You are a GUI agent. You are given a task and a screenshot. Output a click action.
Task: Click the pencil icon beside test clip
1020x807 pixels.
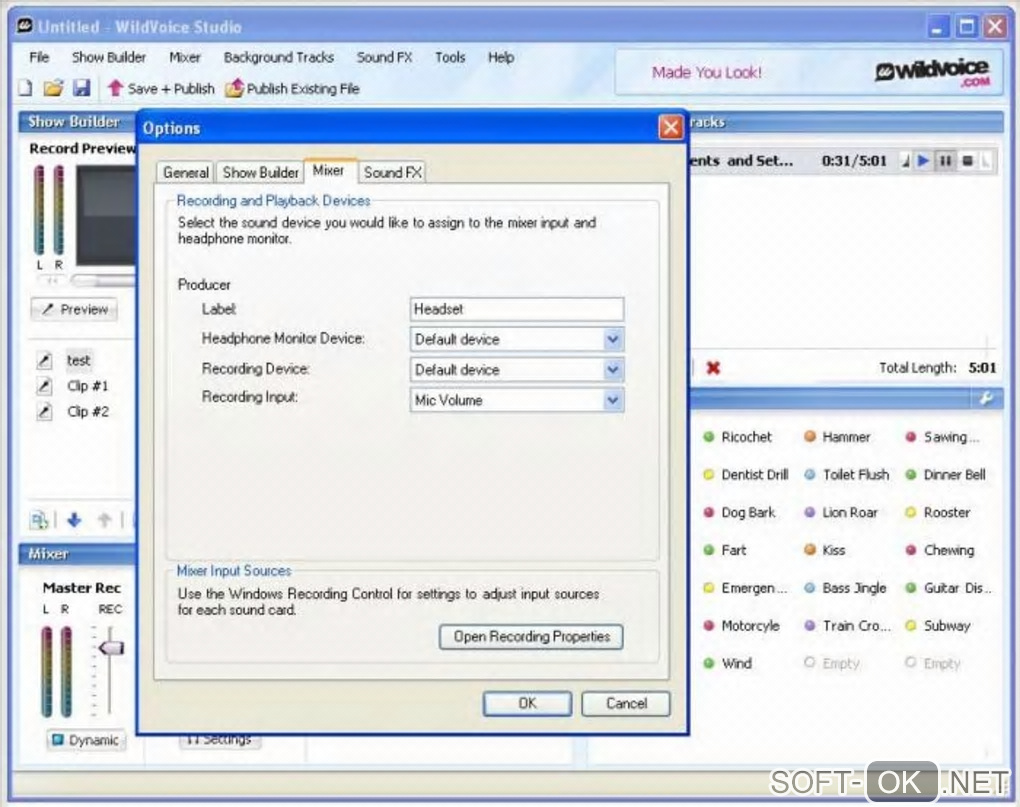tap(44, 361)
